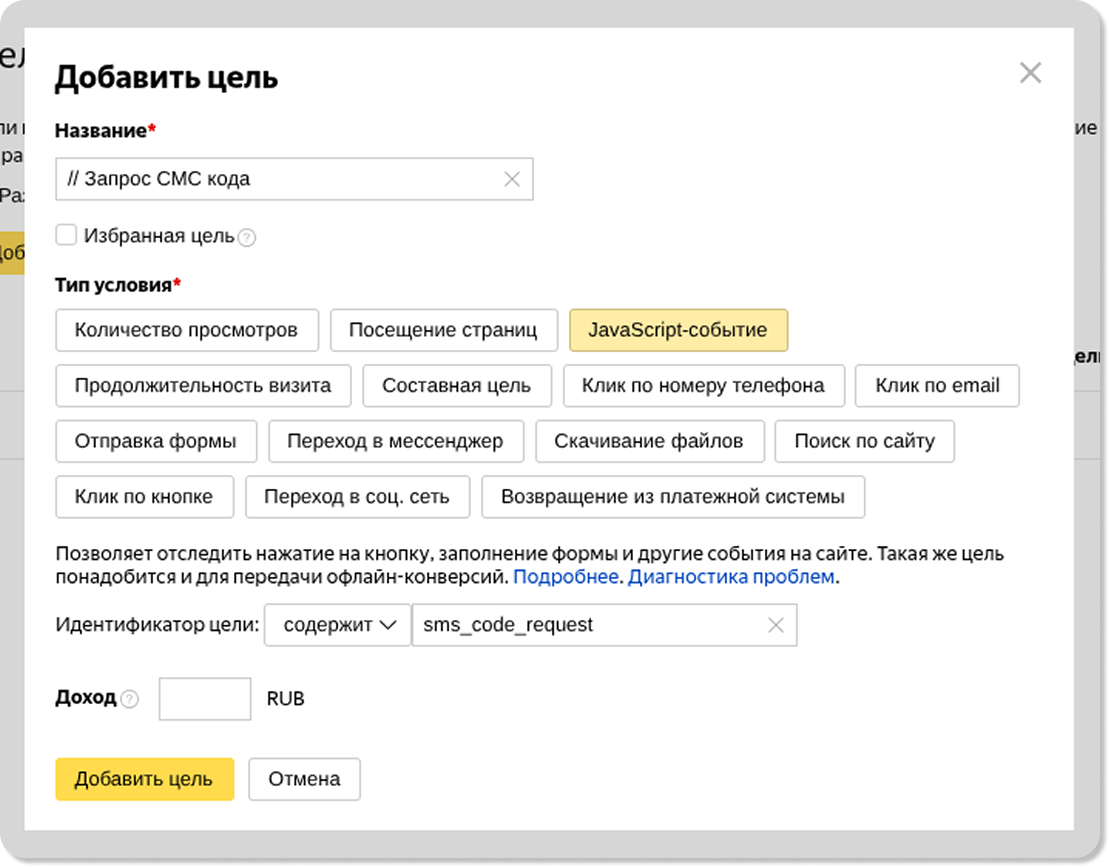The height and width of the screenshot is (867, 1109).
Task: Select Посещение страниц condition type
Action: pos(443,330)
